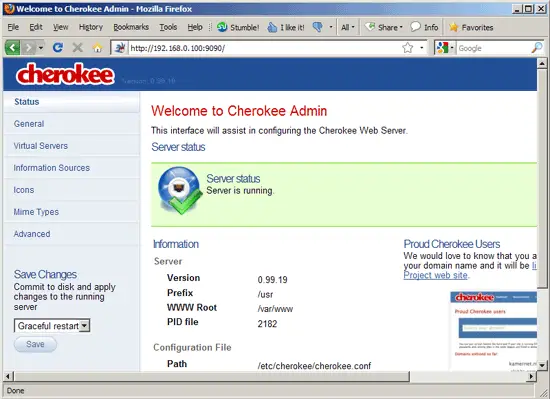
Task: Click the Home icon in toolbar
Action: pos(98,48)
